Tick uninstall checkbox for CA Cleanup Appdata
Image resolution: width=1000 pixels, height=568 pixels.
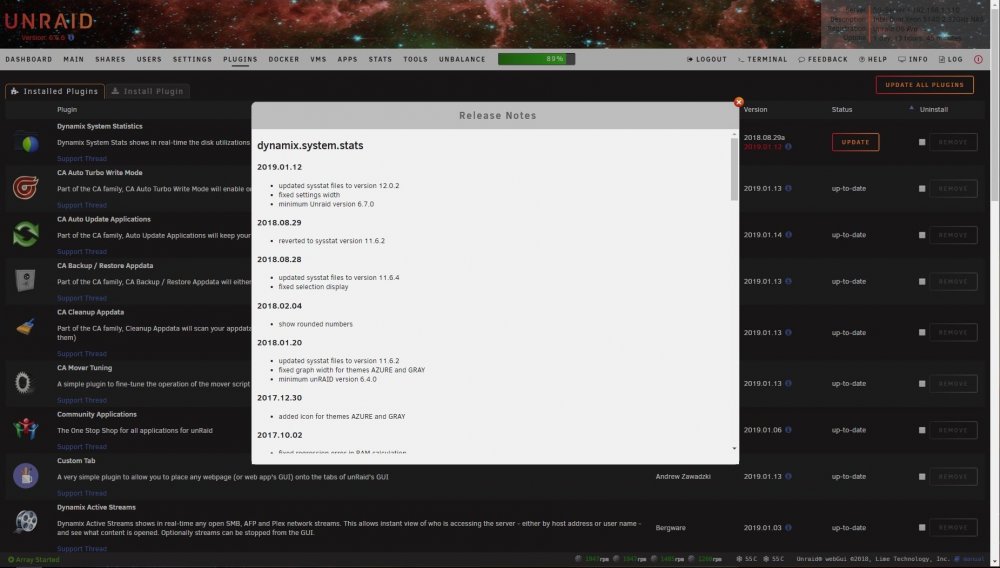922,333
